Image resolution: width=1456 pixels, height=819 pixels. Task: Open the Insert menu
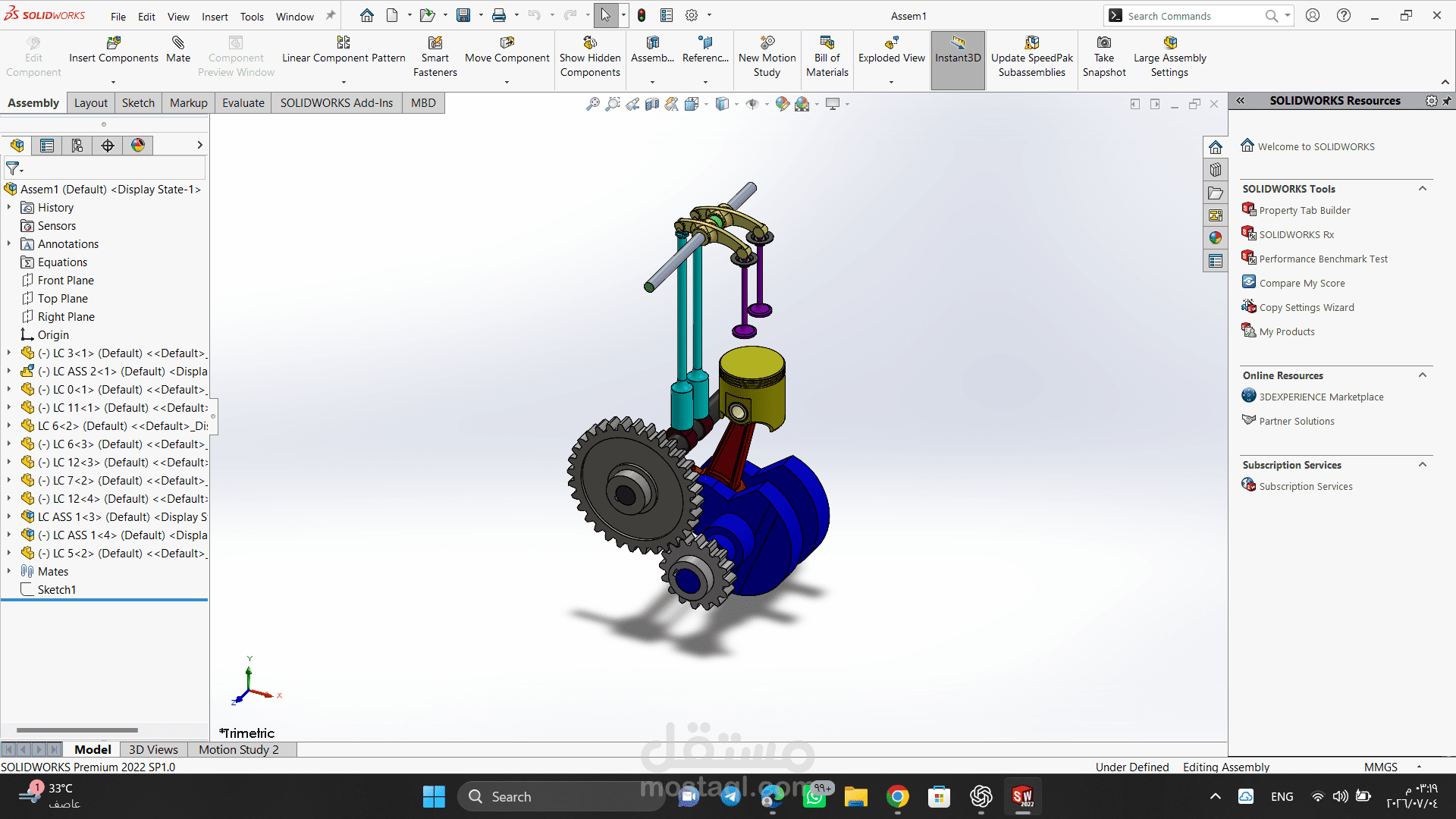point(215,16)
